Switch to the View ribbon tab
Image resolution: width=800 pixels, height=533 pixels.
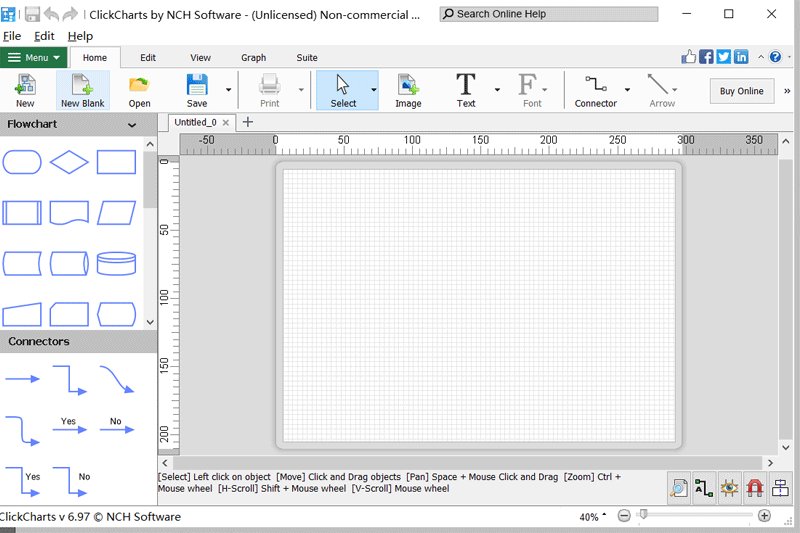coord(200,58)
